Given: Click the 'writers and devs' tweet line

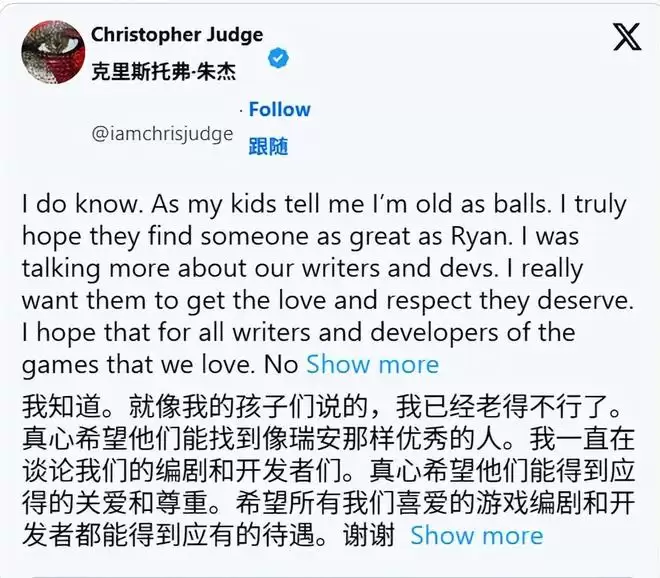Looking at the screenshot, I should 302,268.
